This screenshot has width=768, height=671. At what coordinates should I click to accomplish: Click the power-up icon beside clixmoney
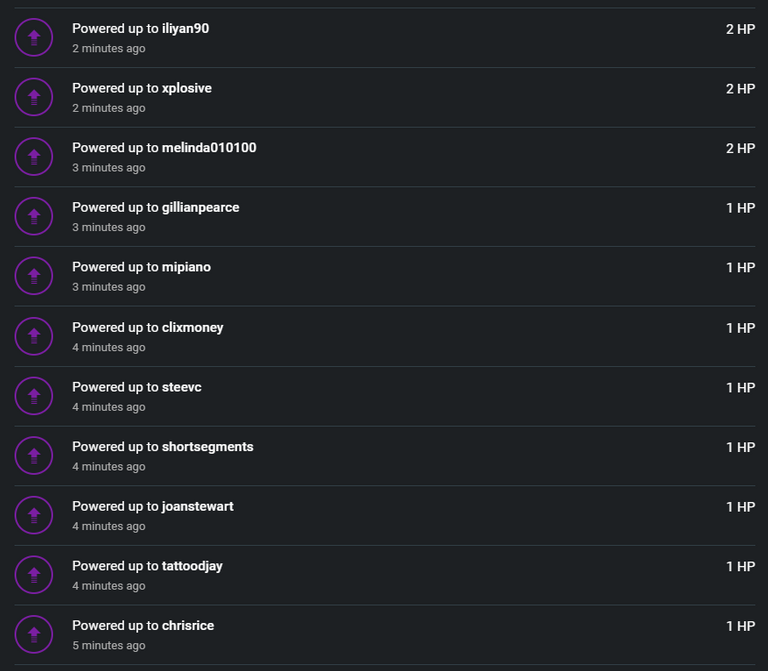34,336
